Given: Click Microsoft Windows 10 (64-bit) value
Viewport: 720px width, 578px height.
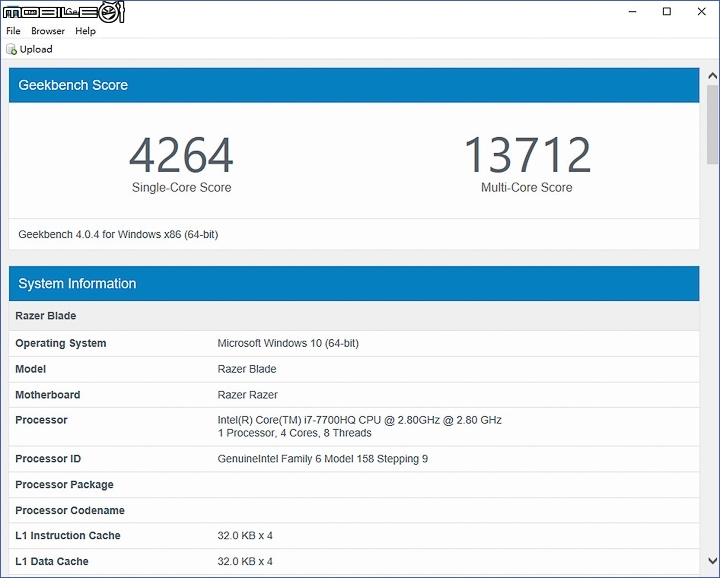Looking at the screenshot, I should [x=288, y=343].
